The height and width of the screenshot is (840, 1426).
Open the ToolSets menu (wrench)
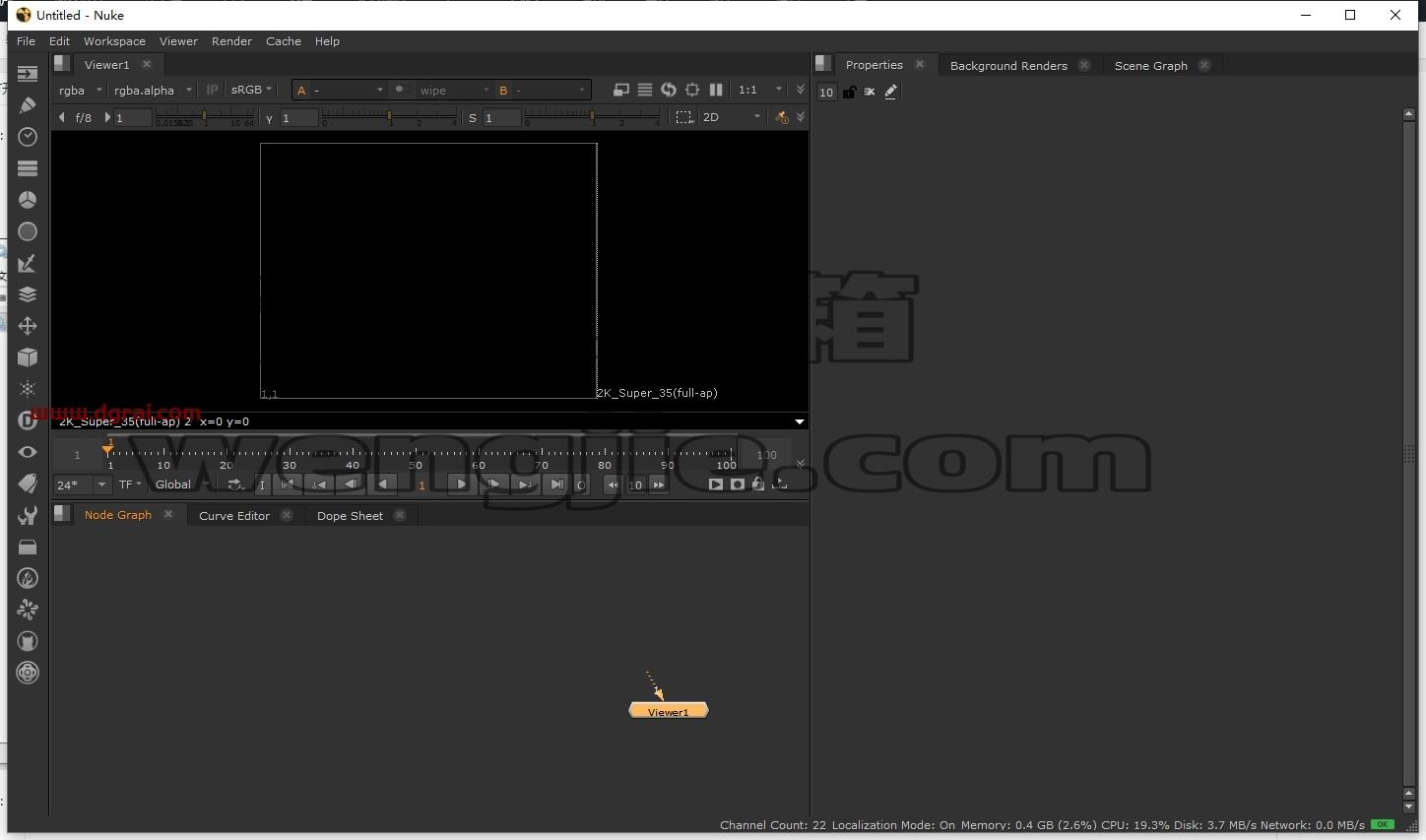(28, 515)
